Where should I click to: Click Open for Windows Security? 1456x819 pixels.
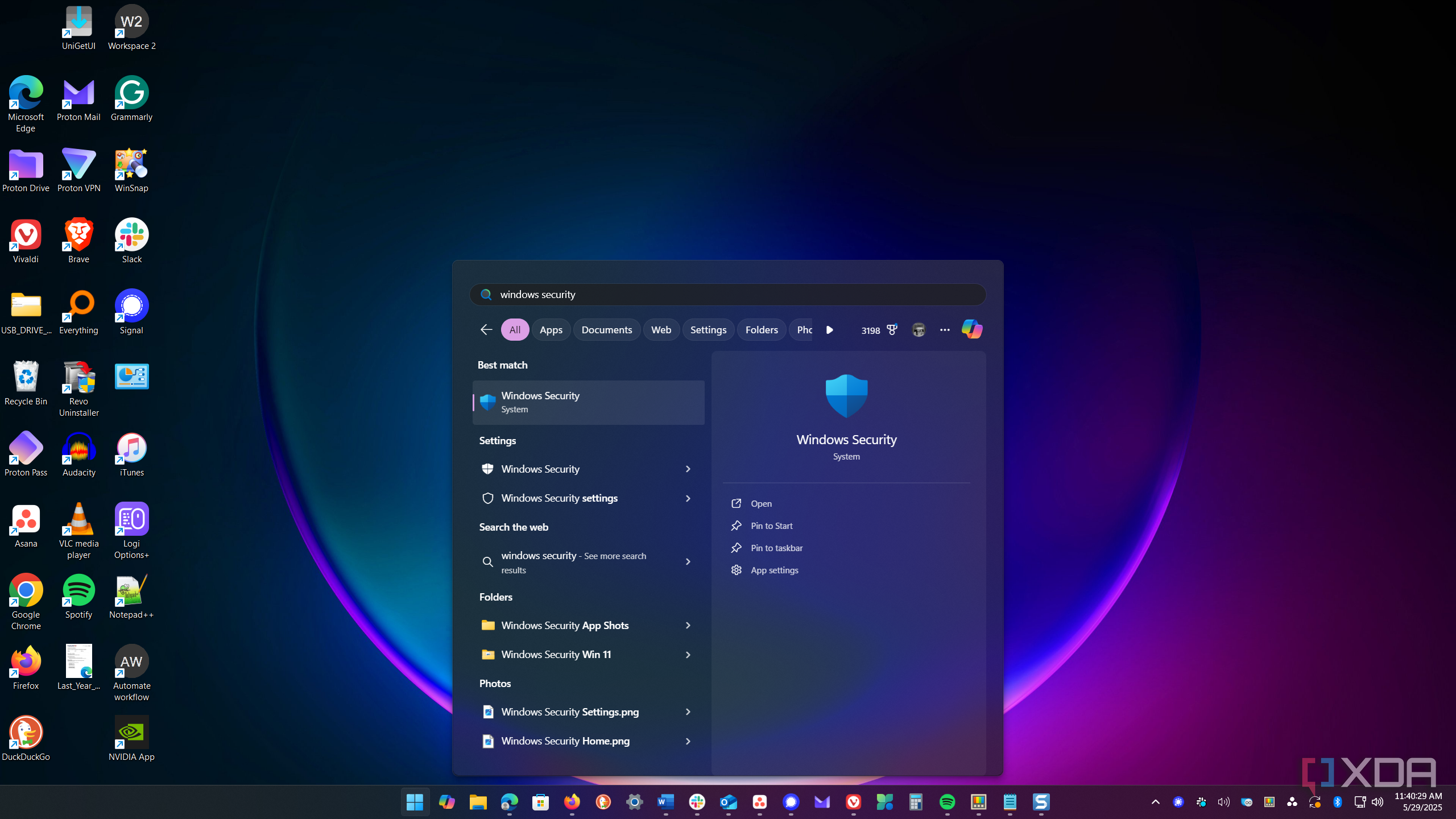pos(761,504)
